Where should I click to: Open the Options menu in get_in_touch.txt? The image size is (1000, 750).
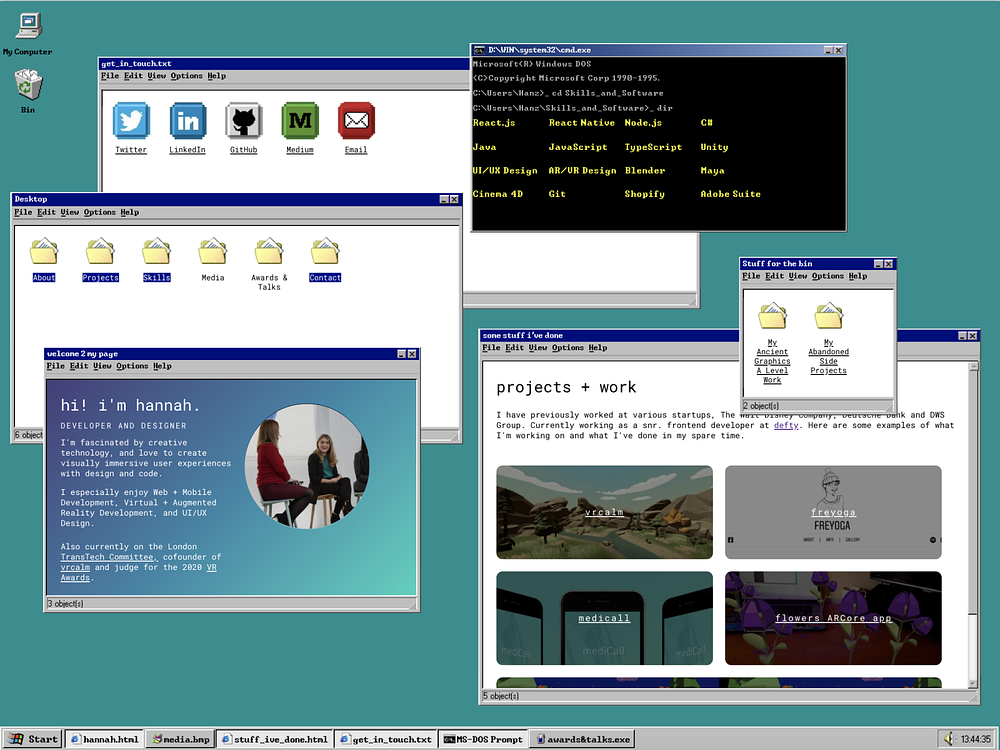[185, 75]
